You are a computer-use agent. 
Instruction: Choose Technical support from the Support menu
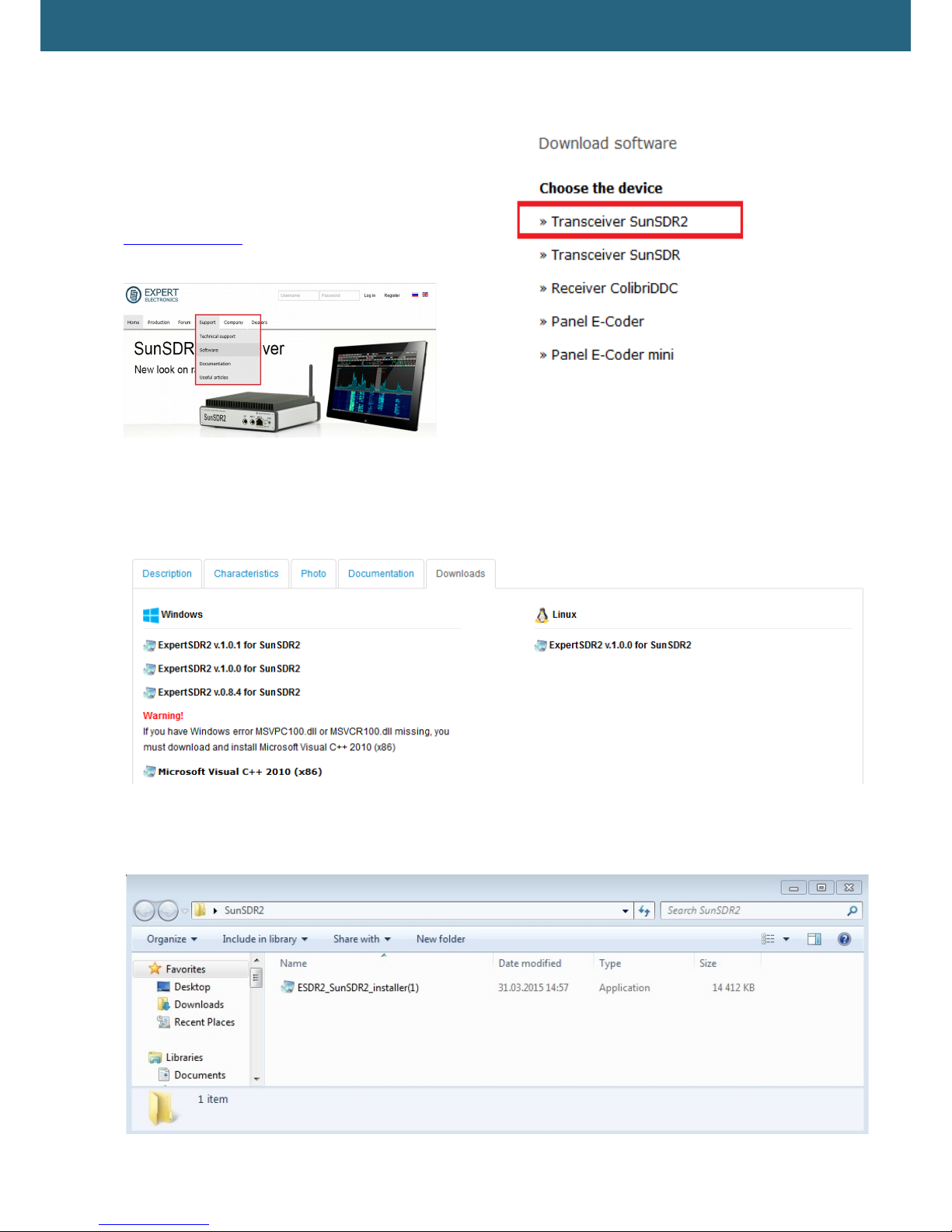tap(218, 337)
